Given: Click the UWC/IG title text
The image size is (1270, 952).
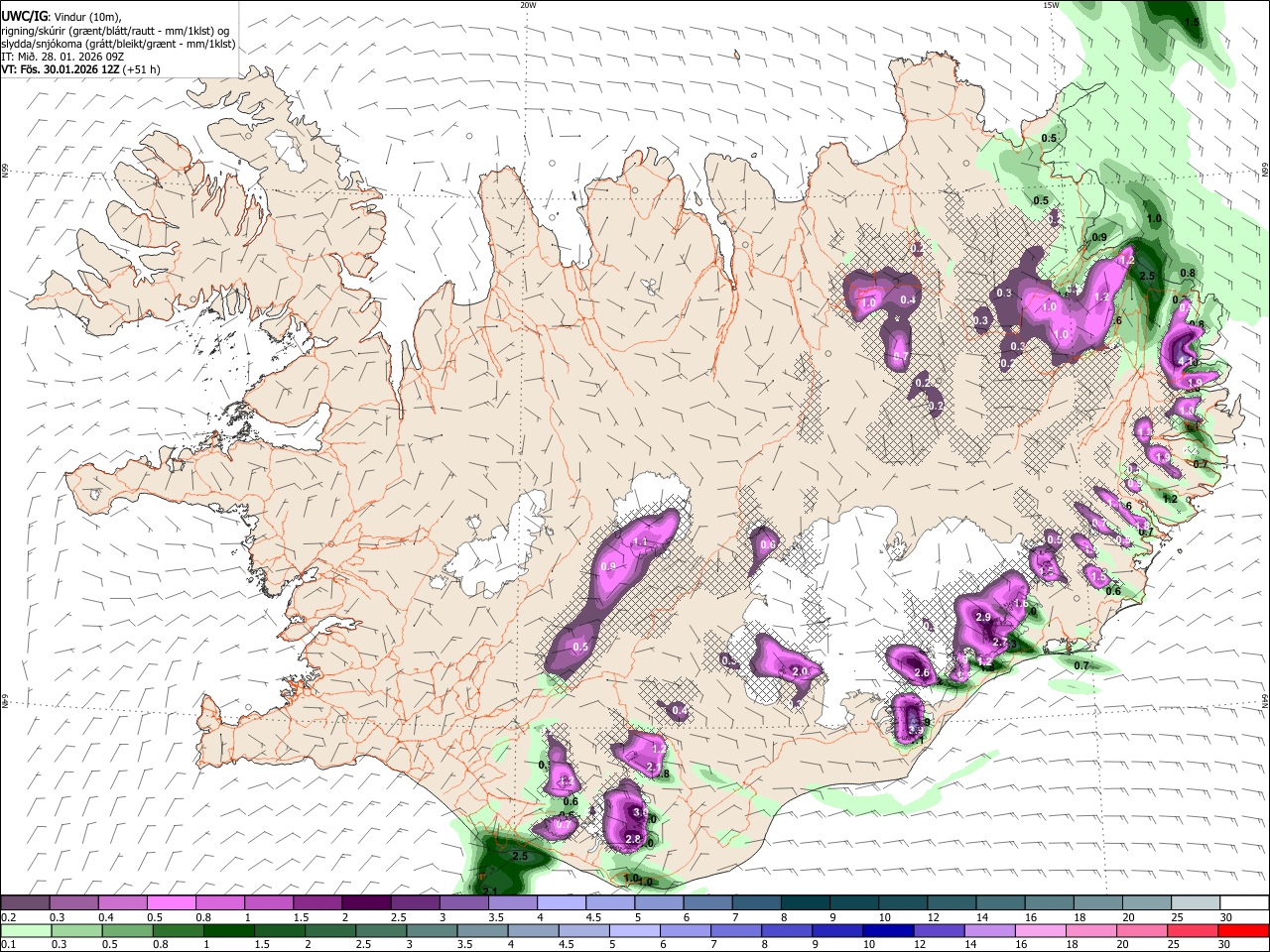Looking at the screenshot, I should [24, 17].
